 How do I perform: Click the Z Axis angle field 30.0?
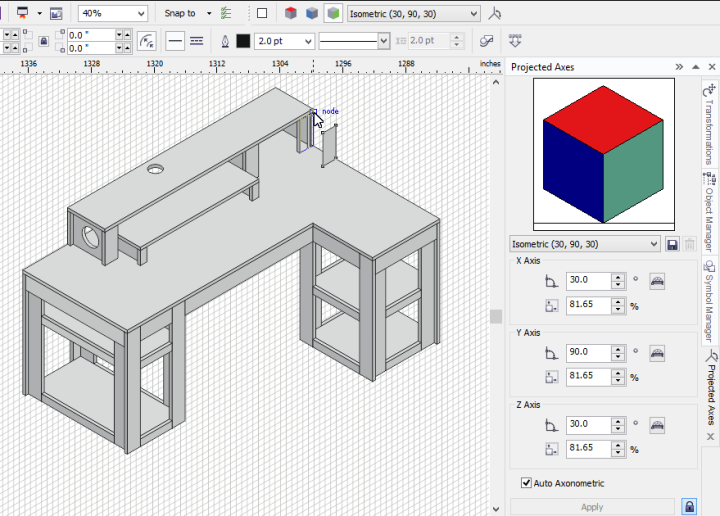click(588, 424)
